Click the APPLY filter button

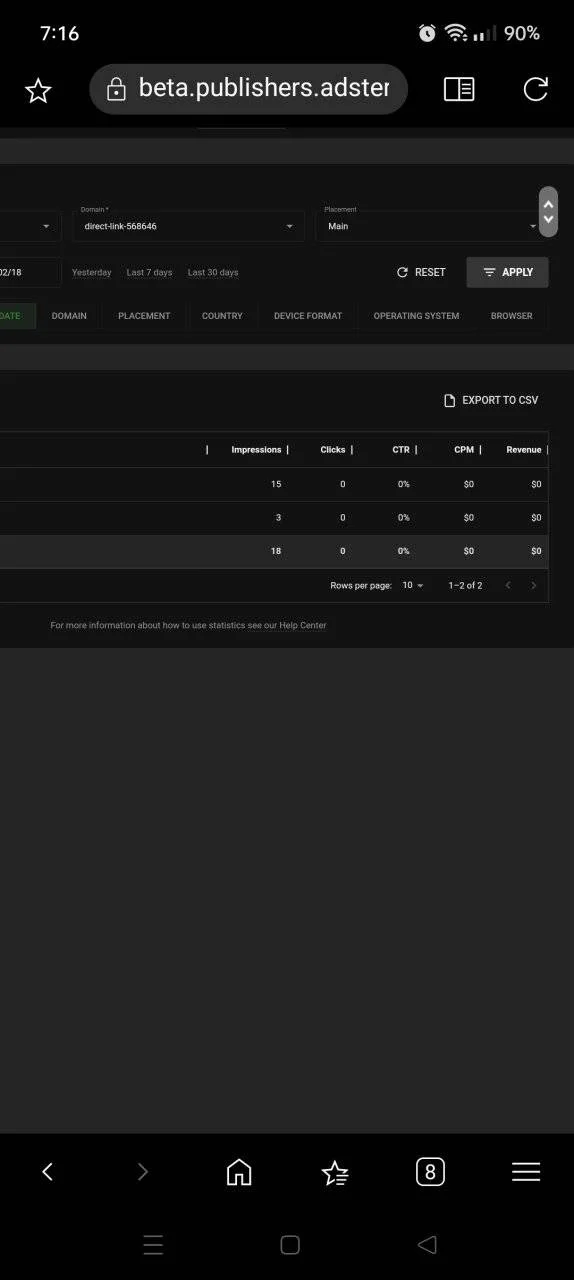coord(507,272)
